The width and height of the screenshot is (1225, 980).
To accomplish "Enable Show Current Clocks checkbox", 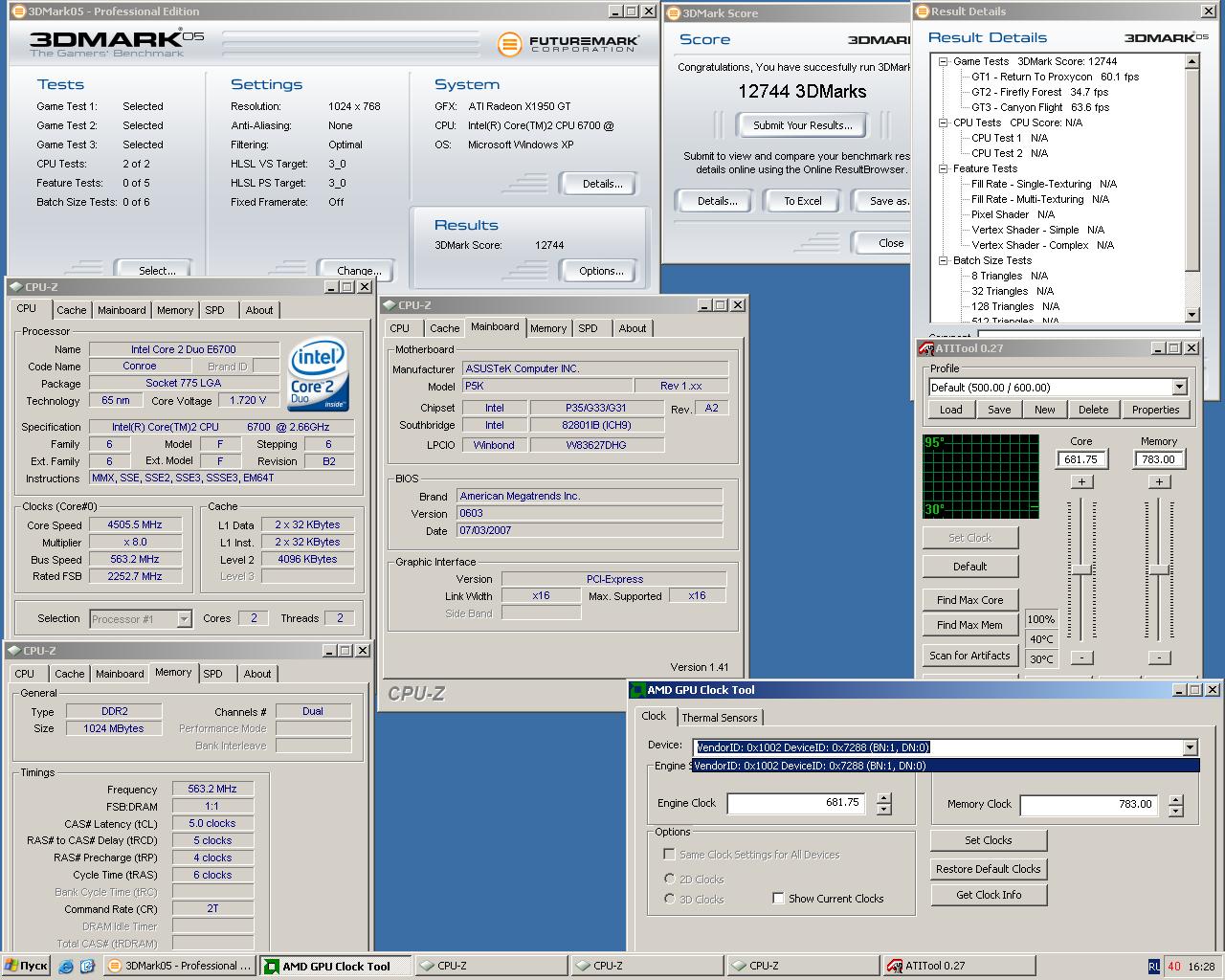I will [778, 899].
